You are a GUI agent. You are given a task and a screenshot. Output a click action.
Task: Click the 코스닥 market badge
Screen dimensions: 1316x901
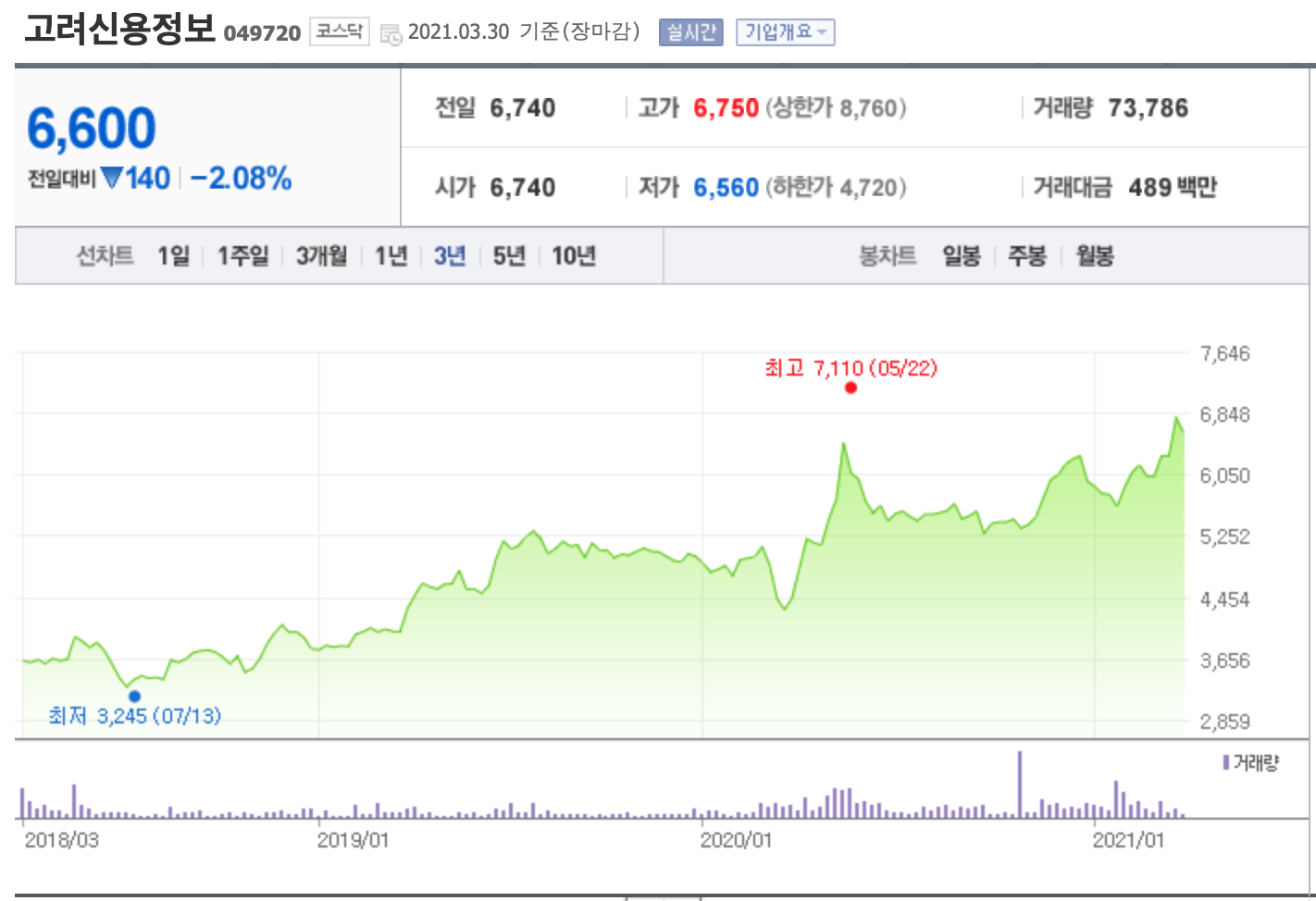coord(339,31)
